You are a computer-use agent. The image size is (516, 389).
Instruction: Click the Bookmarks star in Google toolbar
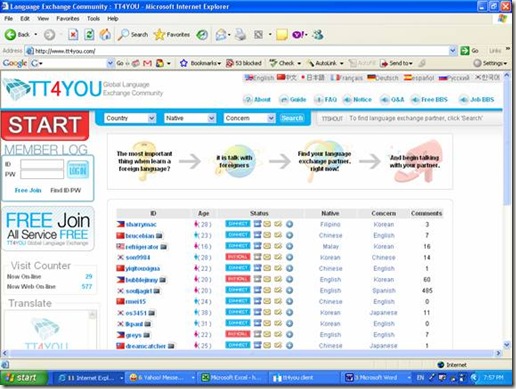click(x=184, y=63)
